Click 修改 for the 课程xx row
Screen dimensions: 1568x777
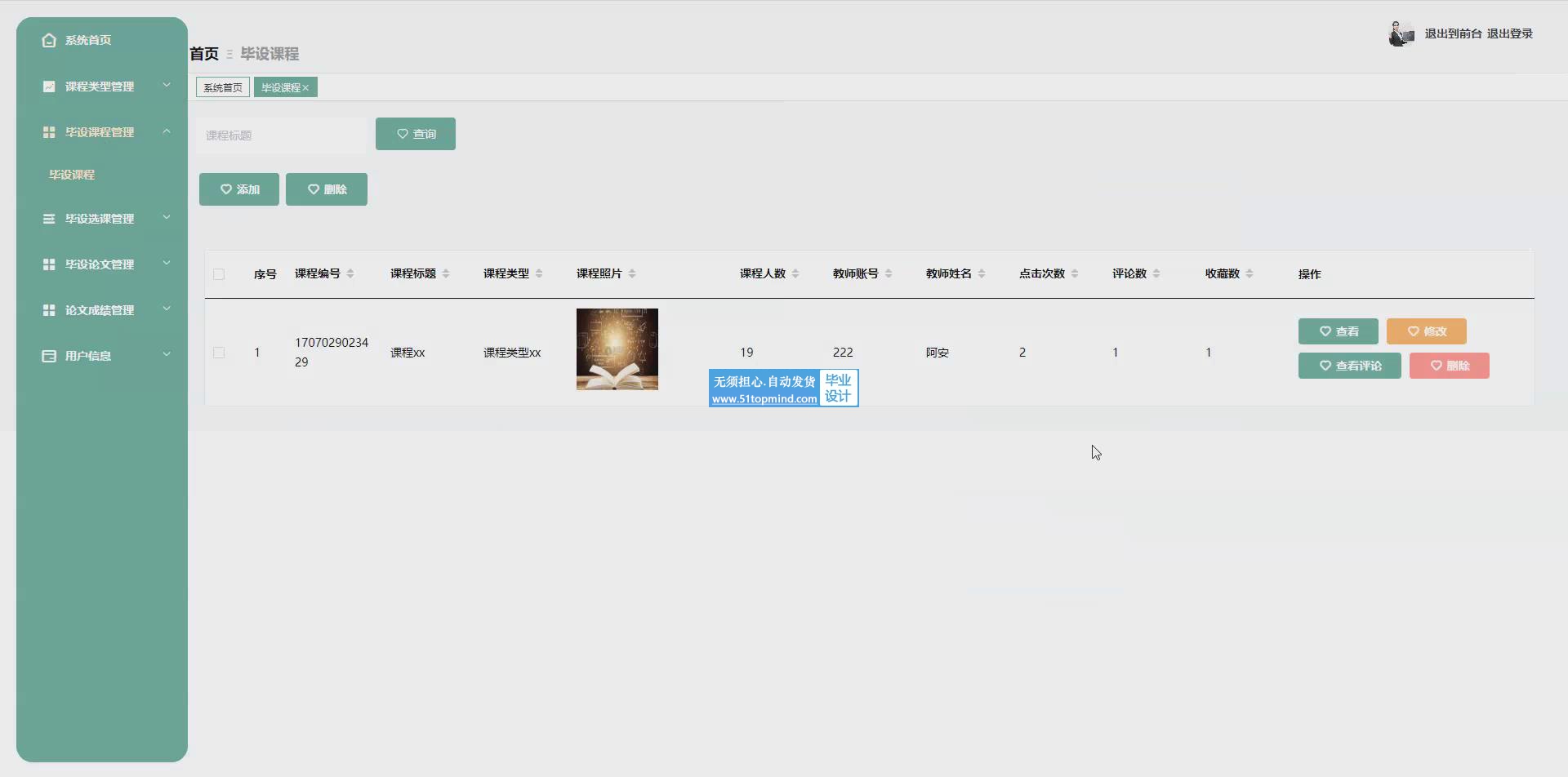1427,331
